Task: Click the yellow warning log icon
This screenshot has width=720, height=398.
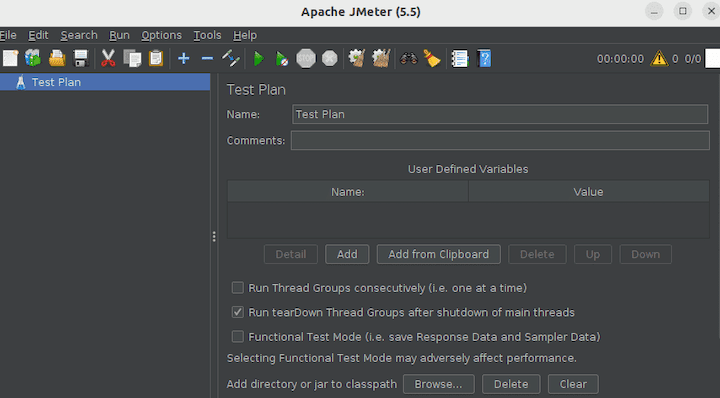Action: [x=659, y=59]
